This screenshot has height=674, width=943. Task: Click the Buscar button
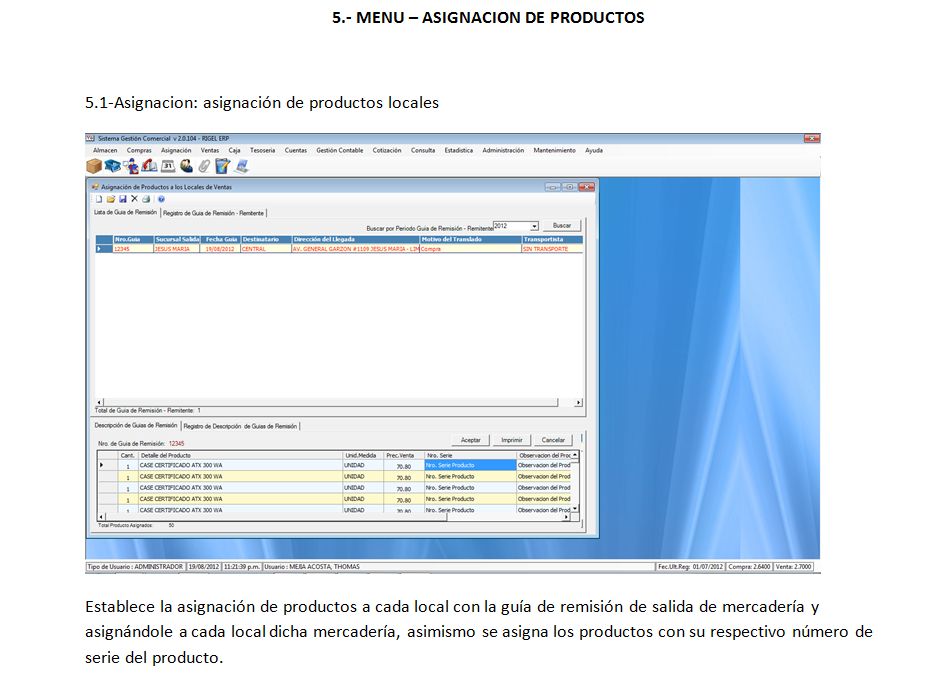[x=562, y=226]
